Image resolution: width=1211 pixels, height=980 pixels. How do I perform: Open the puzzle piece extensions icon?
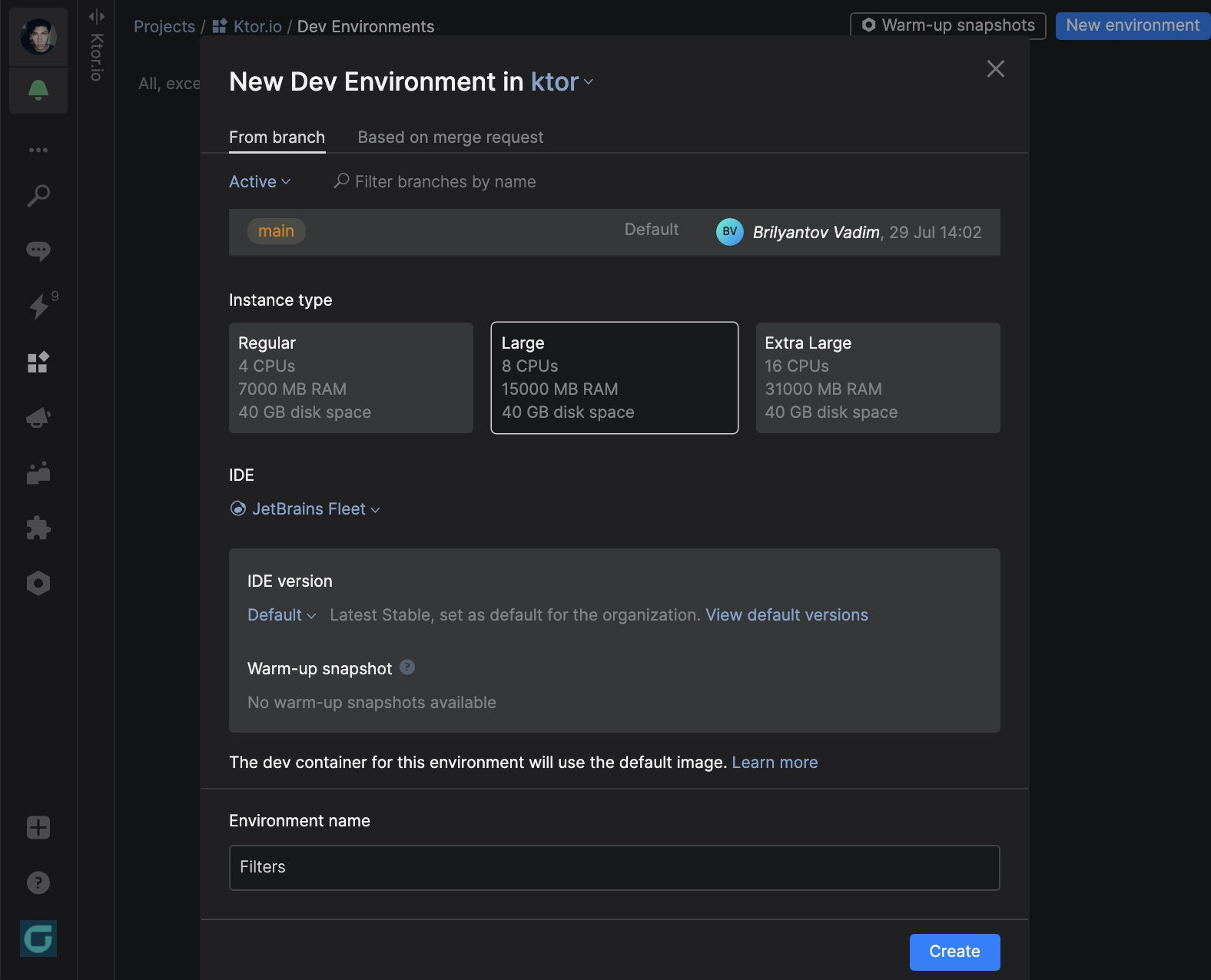pyautogui.click(x=38, y=528)
